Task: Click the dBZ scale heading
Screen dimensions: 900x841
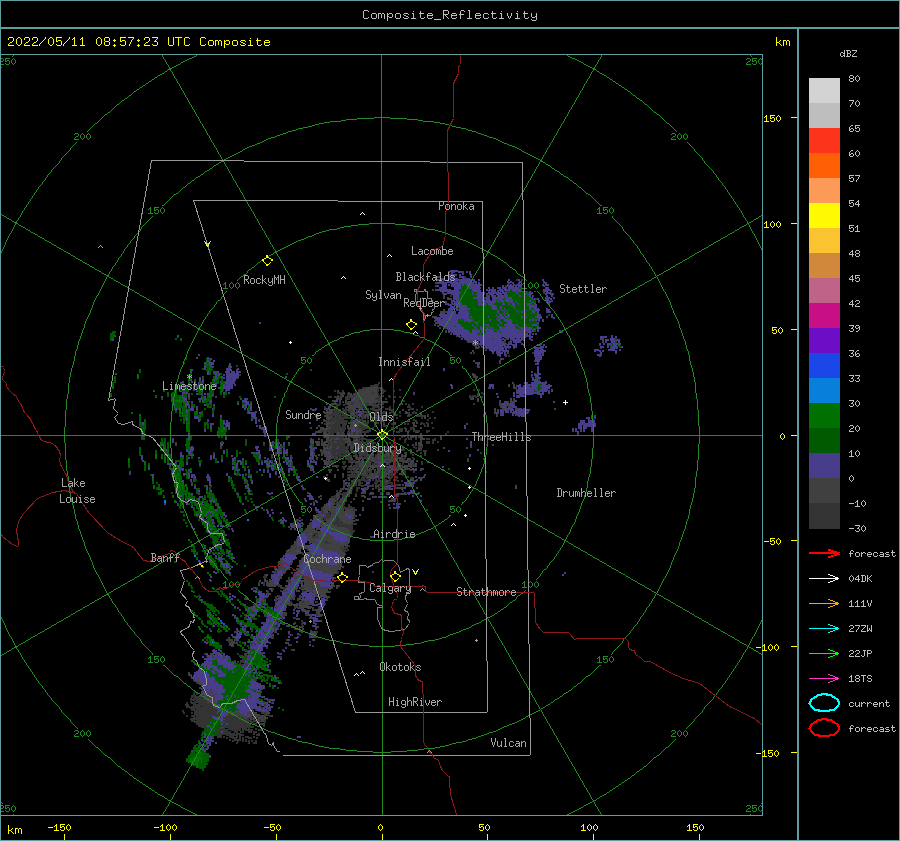Action: [848, 53]
